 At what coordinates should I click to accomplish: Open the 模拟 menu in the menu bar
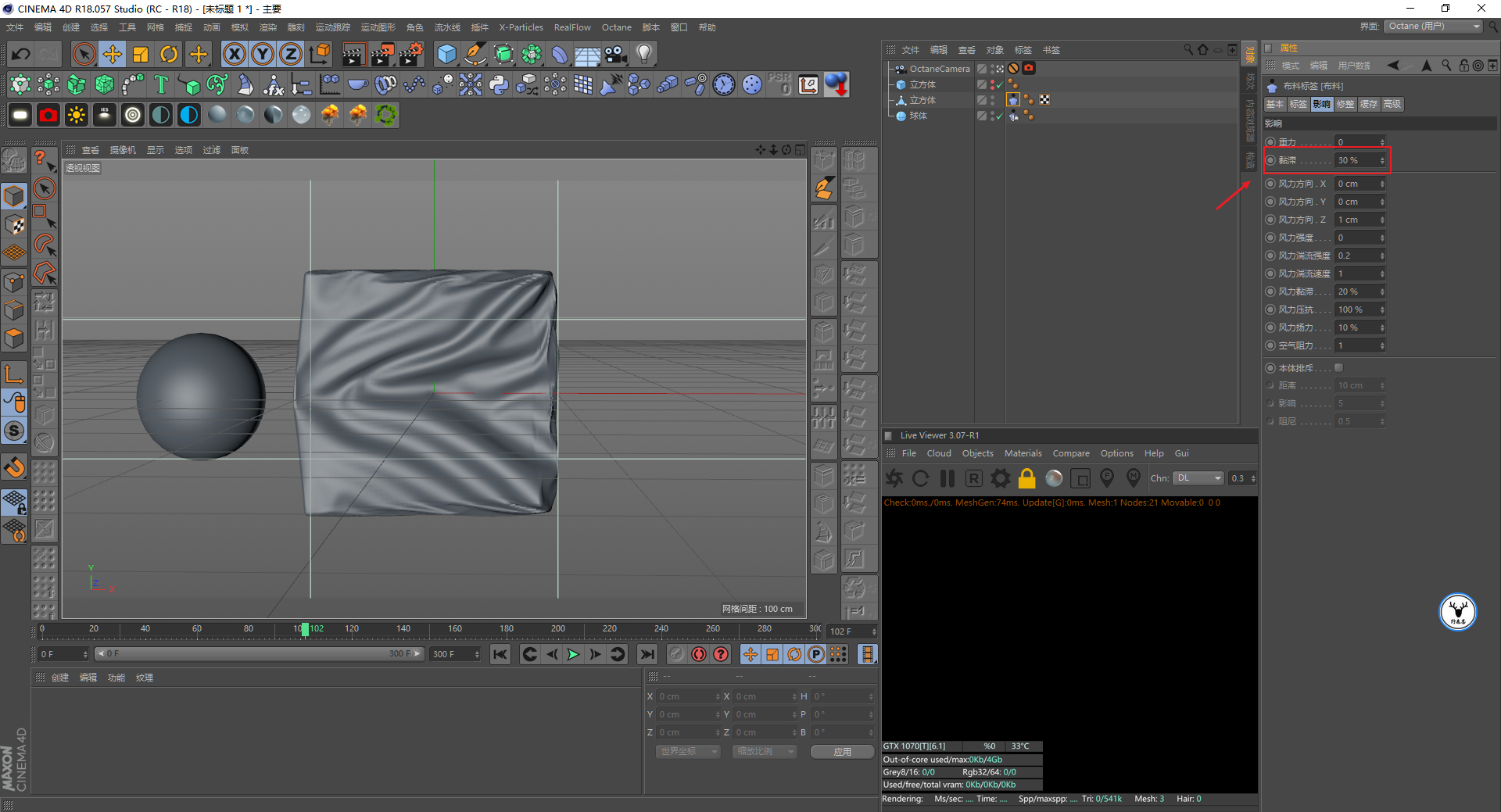(x=239, y=27)
